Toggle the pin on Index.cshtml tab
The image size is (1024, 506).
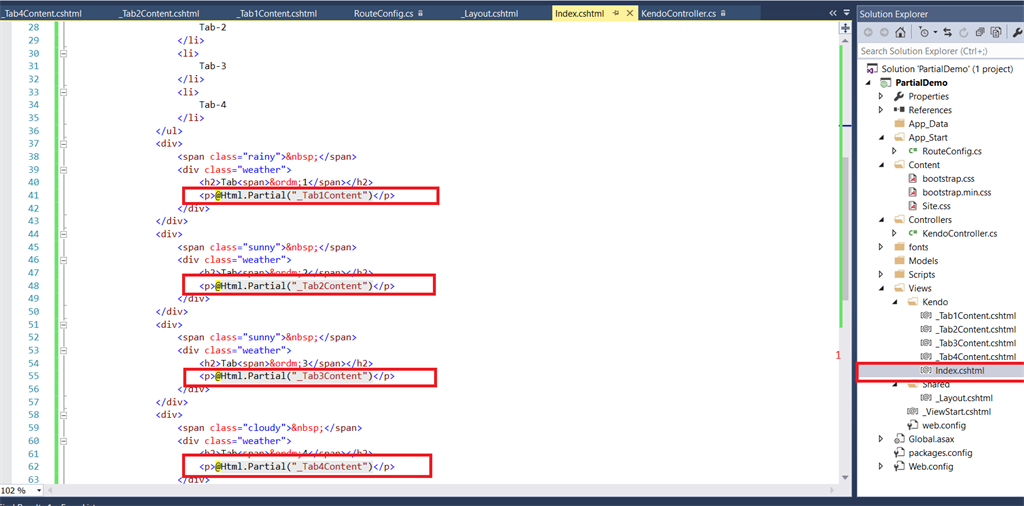616,14
